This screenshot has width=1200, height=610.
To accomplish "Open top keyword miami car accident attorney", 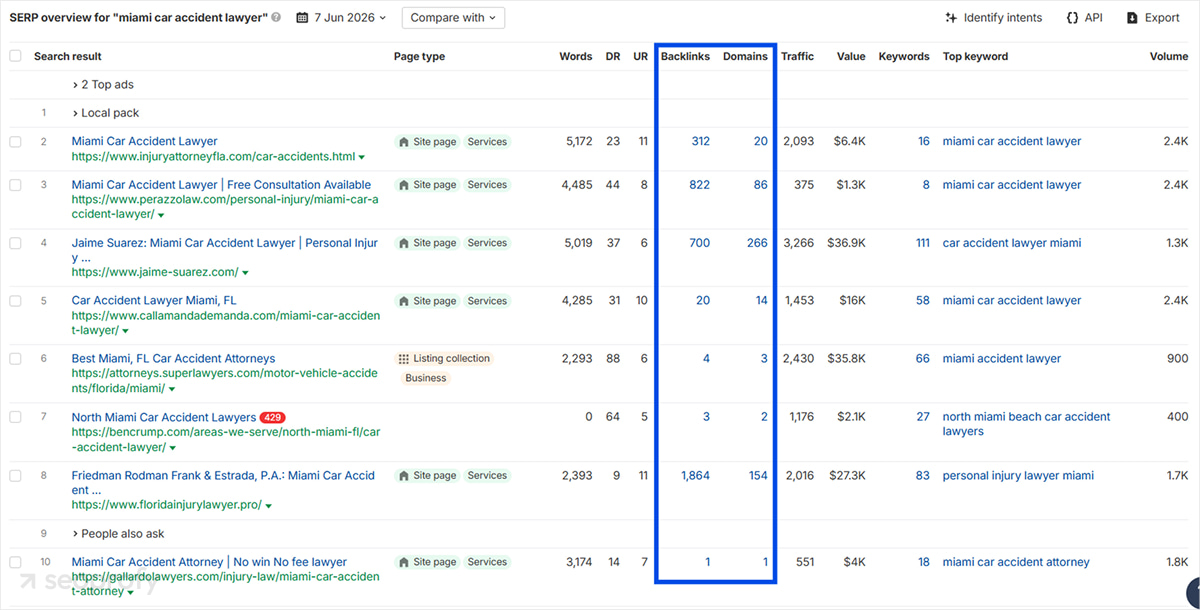I will [x=1016, y=562].
